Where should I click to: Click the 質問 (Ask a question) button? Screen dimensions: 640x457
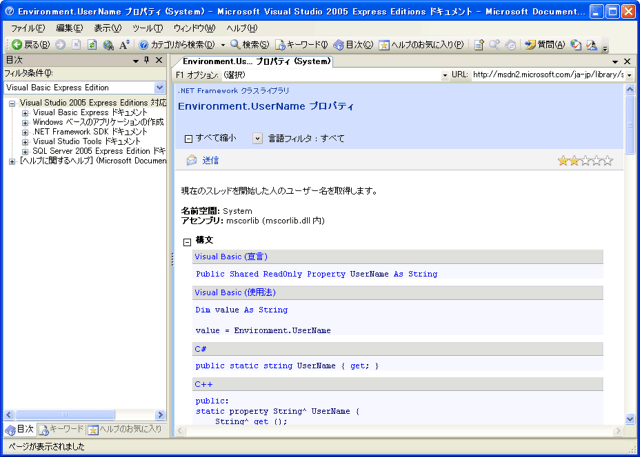pos(545,44)
